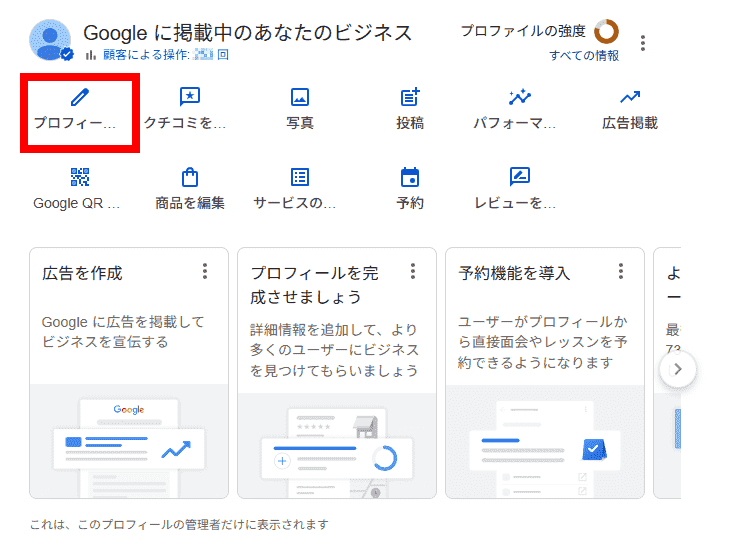The height and width of the screenshot is (549, 742).
Task: Open the サービスの... list icon
Action: (300, 177)
